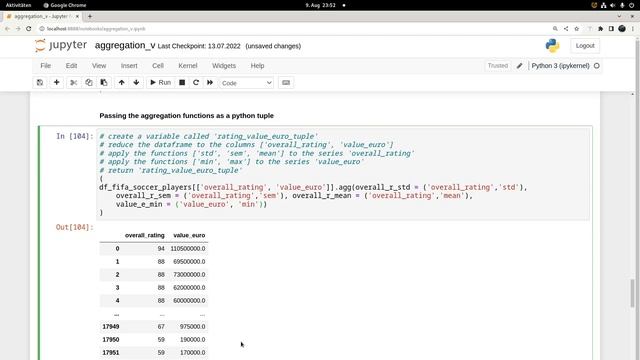Click the row index 17949

[111, 327]
